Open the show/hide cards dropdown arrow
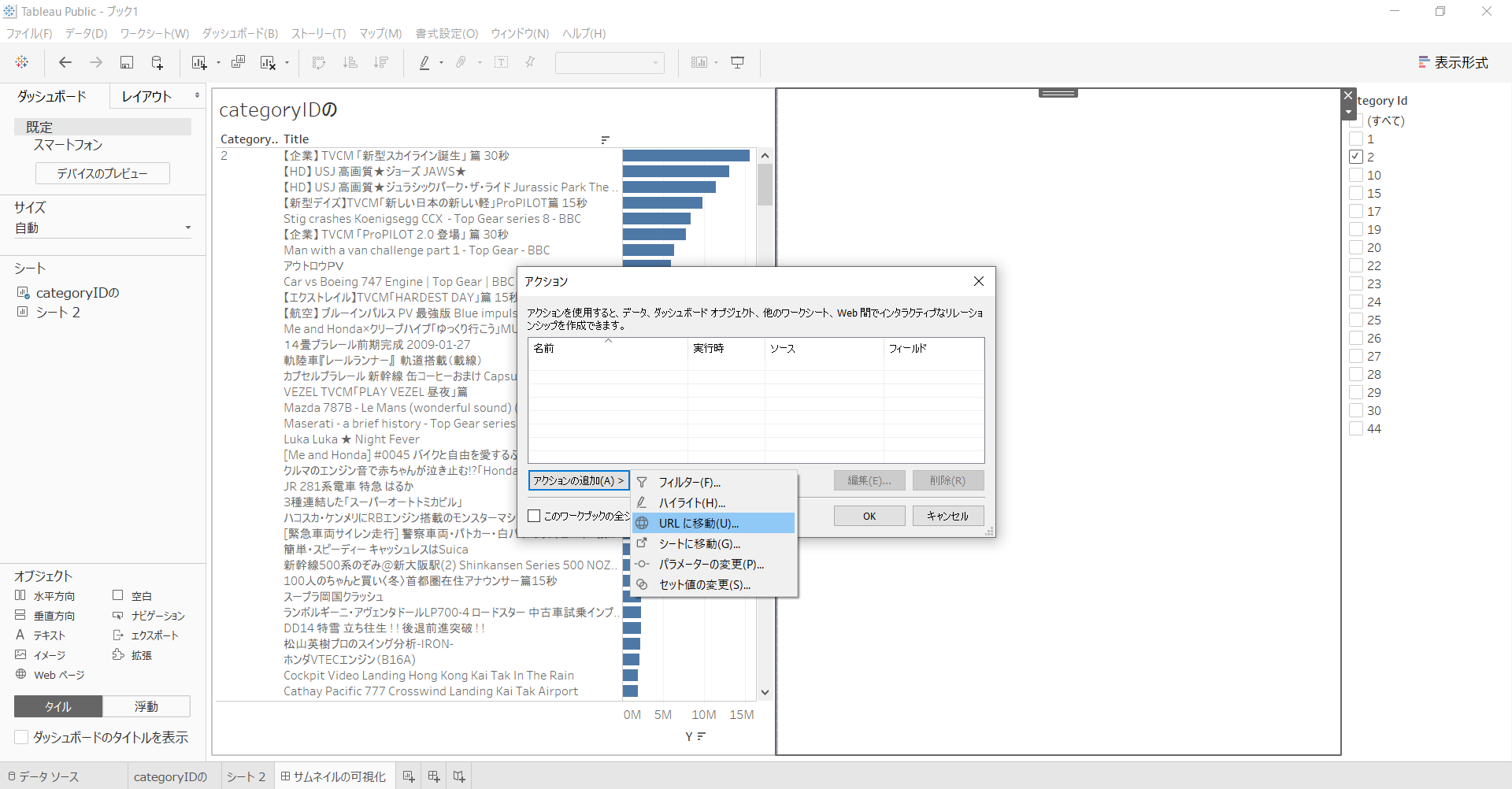This screenshot has height=789, width=1512. pyautogui.click(x=716, y=63)
